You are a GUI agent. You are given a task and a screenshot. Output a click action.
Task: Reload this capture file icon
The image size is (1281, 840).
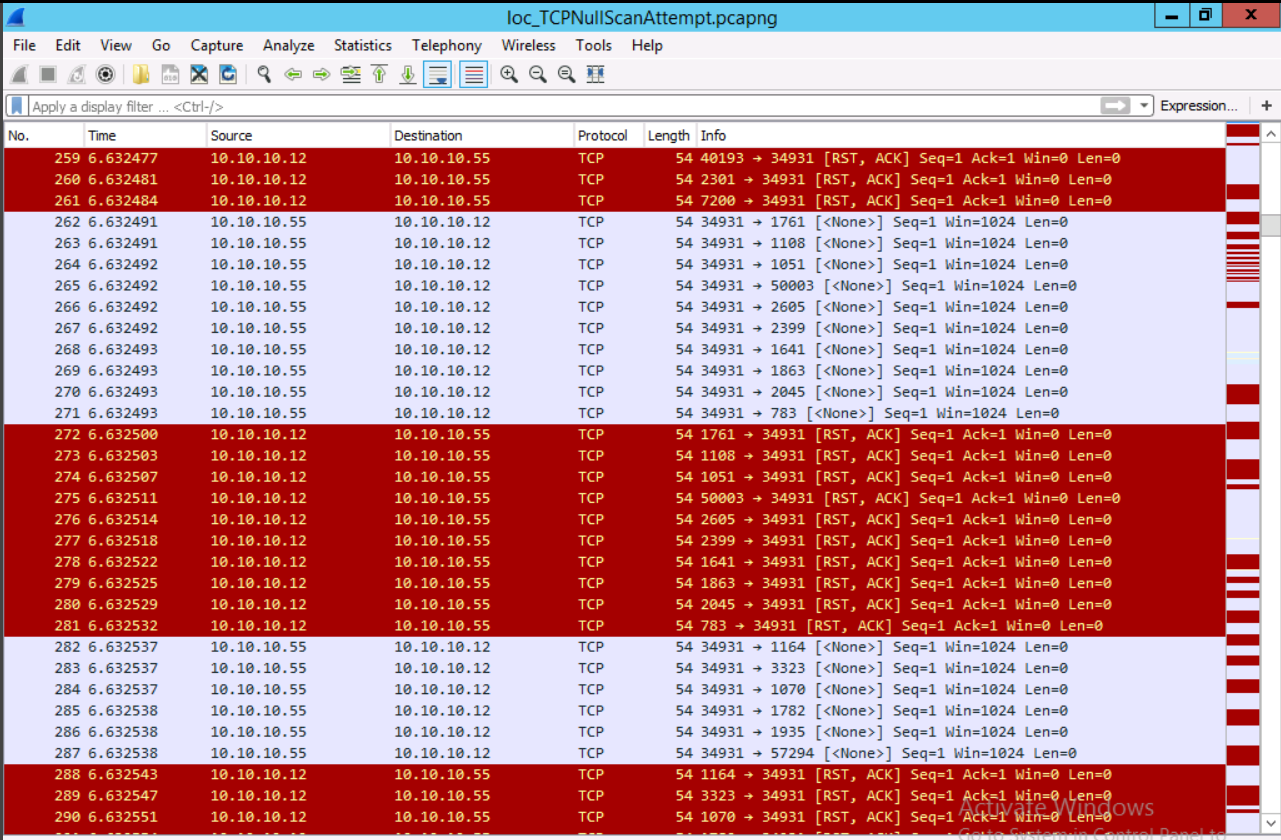tap(228, 74)
